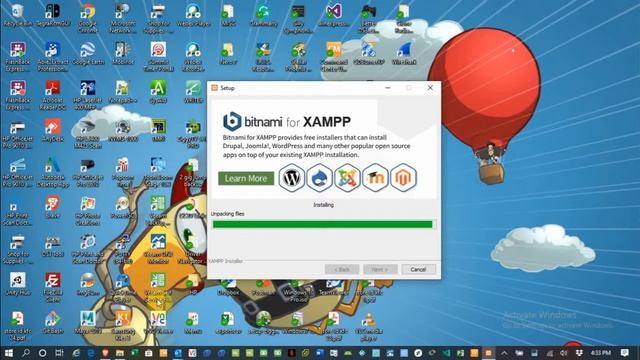The height and width of the screenshot is (360, 640).
Task: Open Task View on the taskbar
Action: click(x=59, y=353)
